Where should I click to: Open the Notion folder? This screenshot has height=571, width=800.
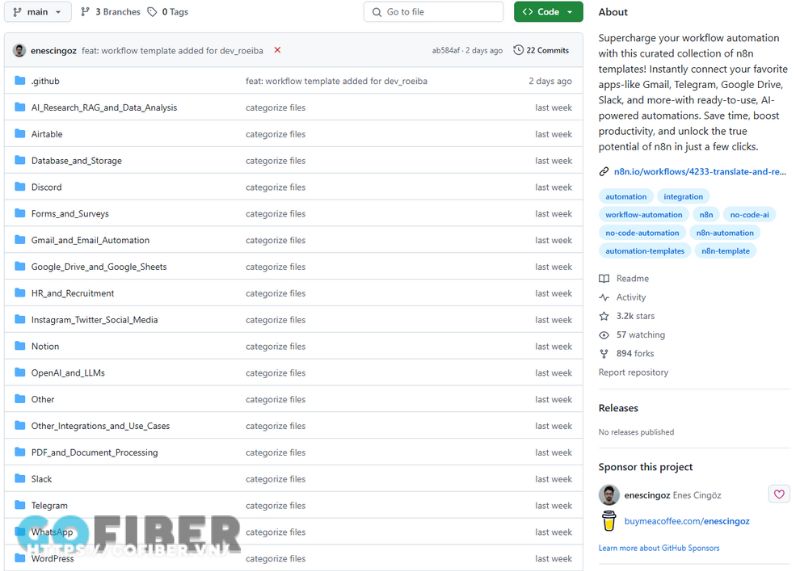tap(45, 346)
